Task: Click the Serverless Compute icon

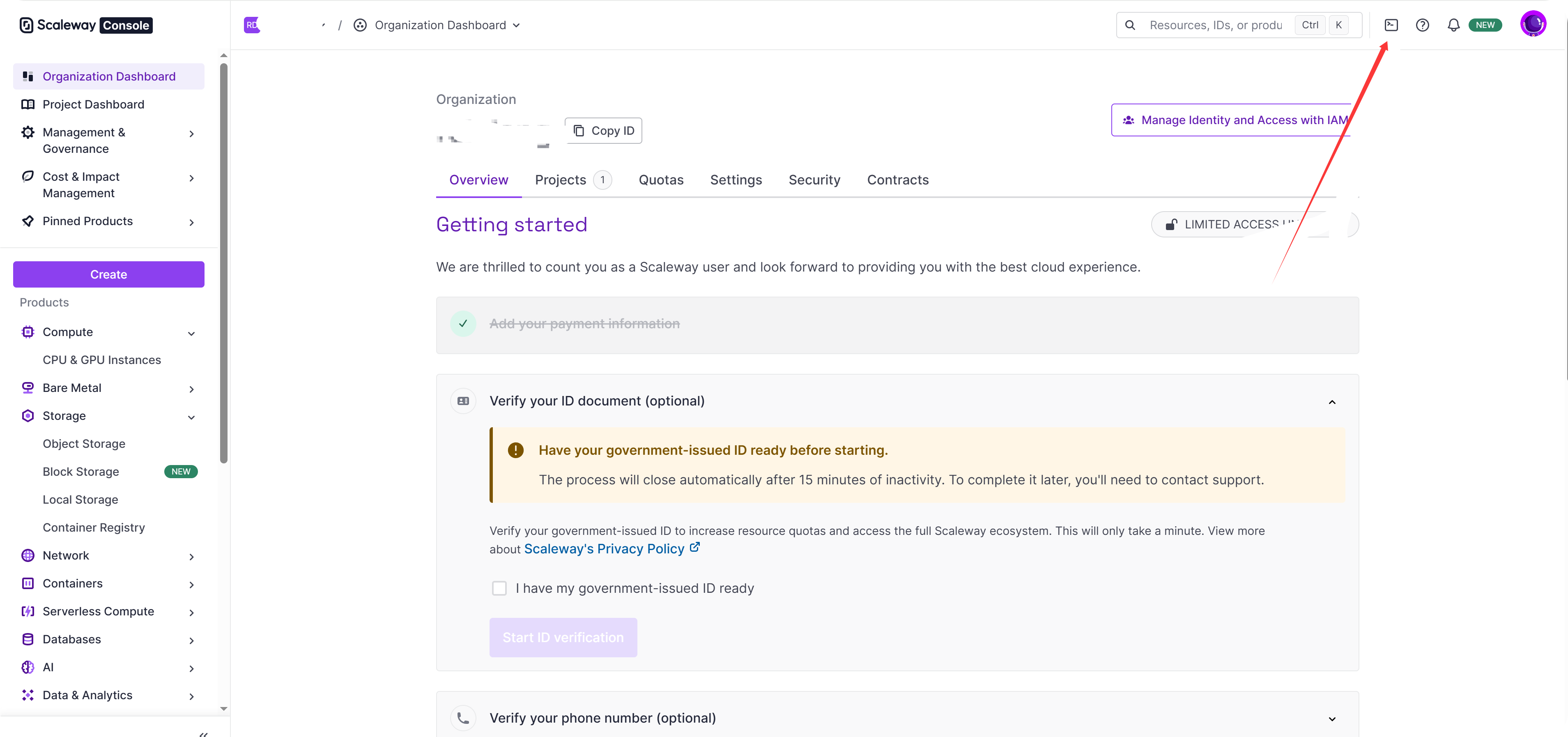Action: [28, 612]
